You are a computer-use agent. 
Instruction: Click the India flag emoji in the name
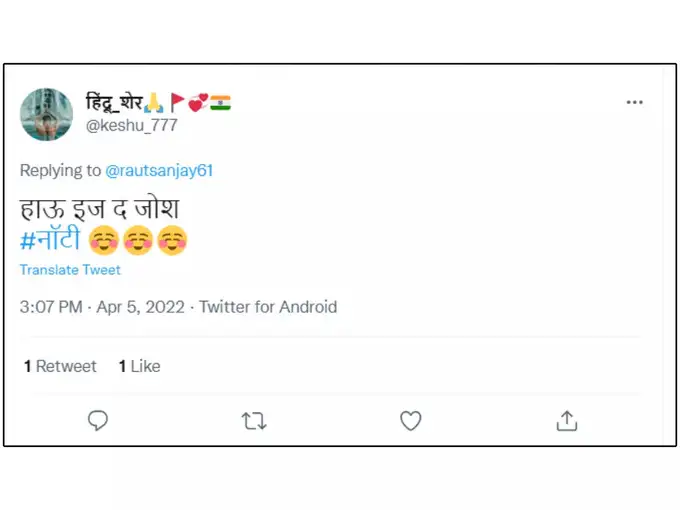pyautogui.click(x=220, y=102)
